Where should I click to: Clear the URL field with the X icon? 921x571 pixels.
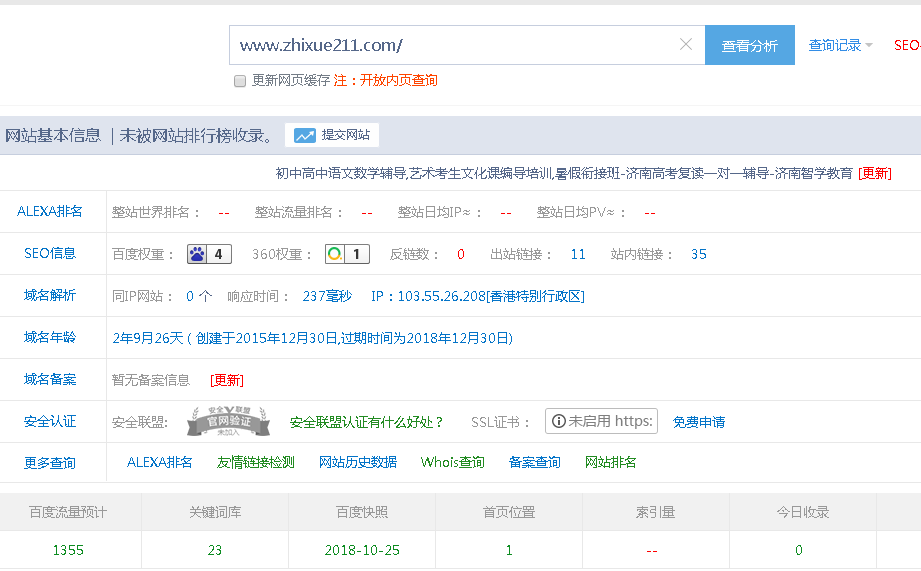685,44
